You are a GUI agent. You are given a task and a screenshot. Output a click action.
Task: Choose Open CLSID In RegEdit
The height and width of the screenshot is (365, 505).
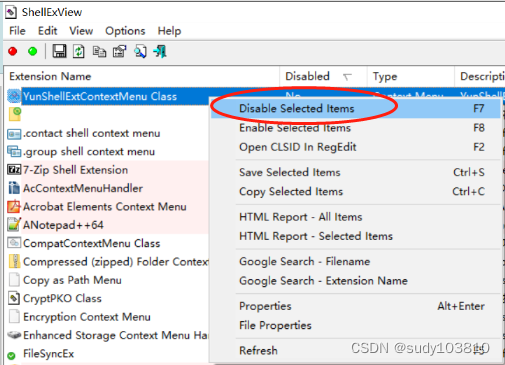point(356,147)
